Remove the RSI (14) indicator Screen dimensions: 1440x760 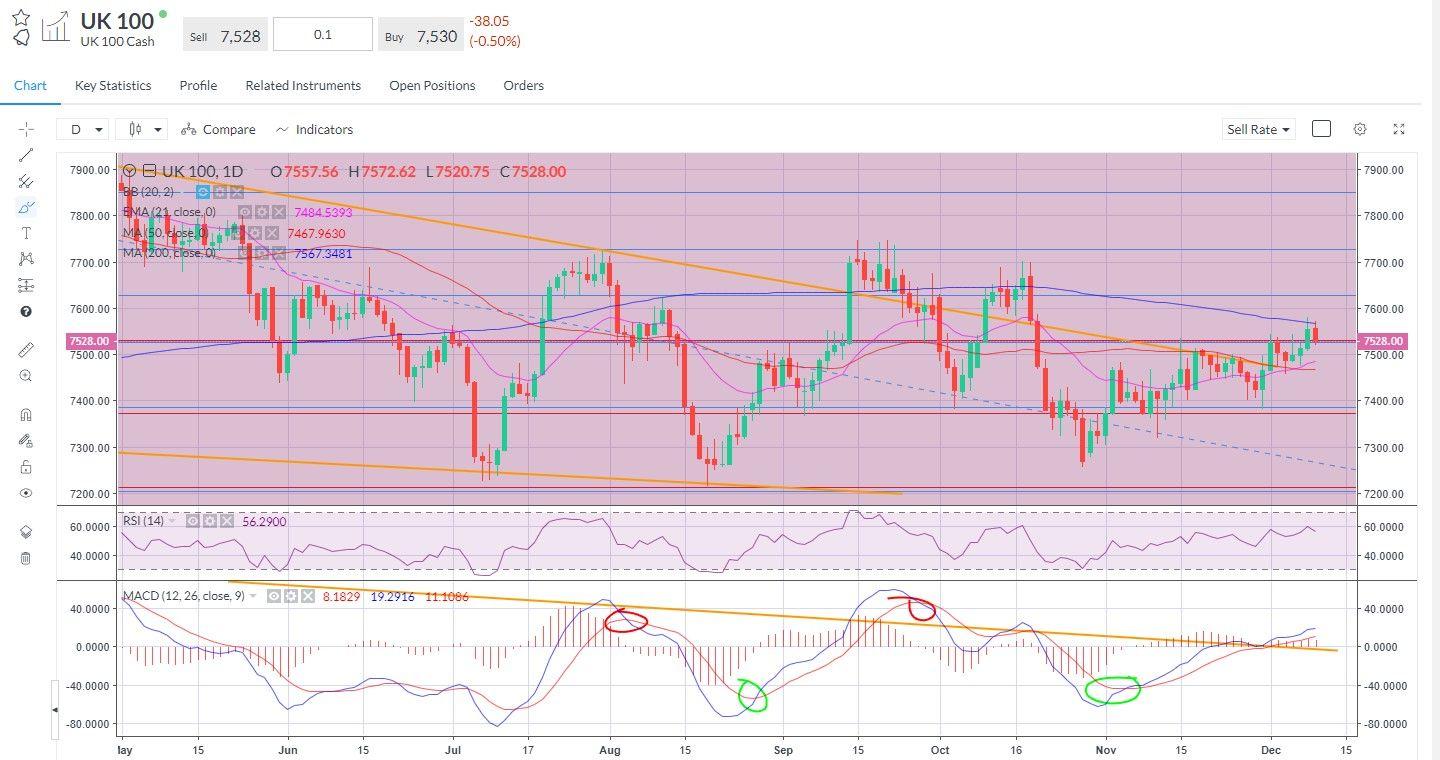click(x=227, y=521)
